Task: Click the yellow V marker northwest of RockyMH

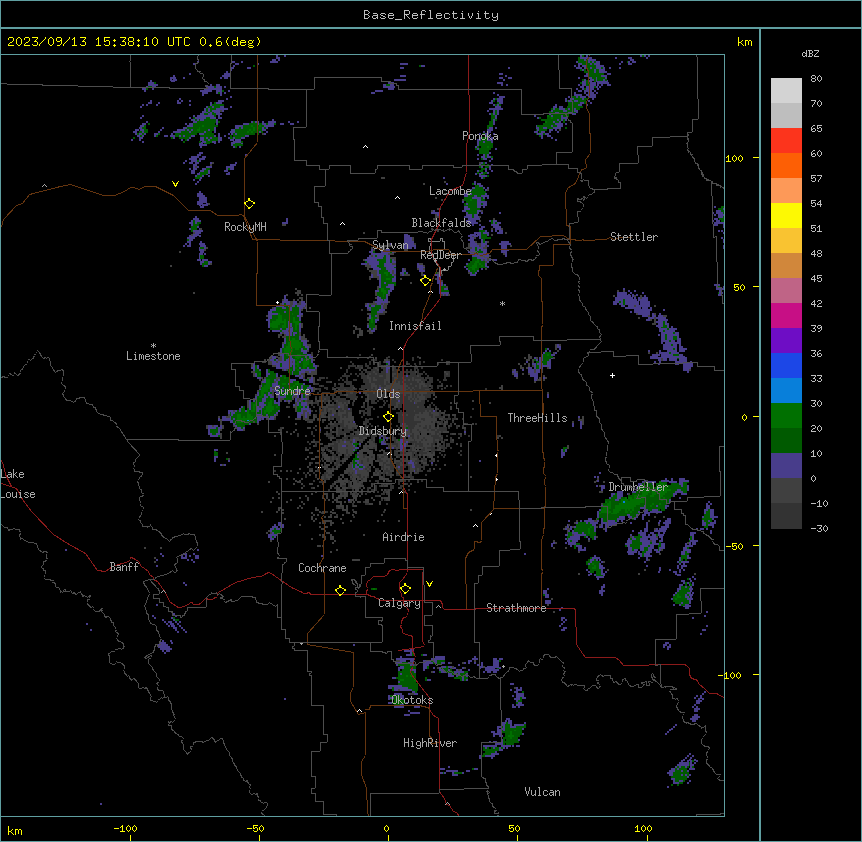Action: 175,184
